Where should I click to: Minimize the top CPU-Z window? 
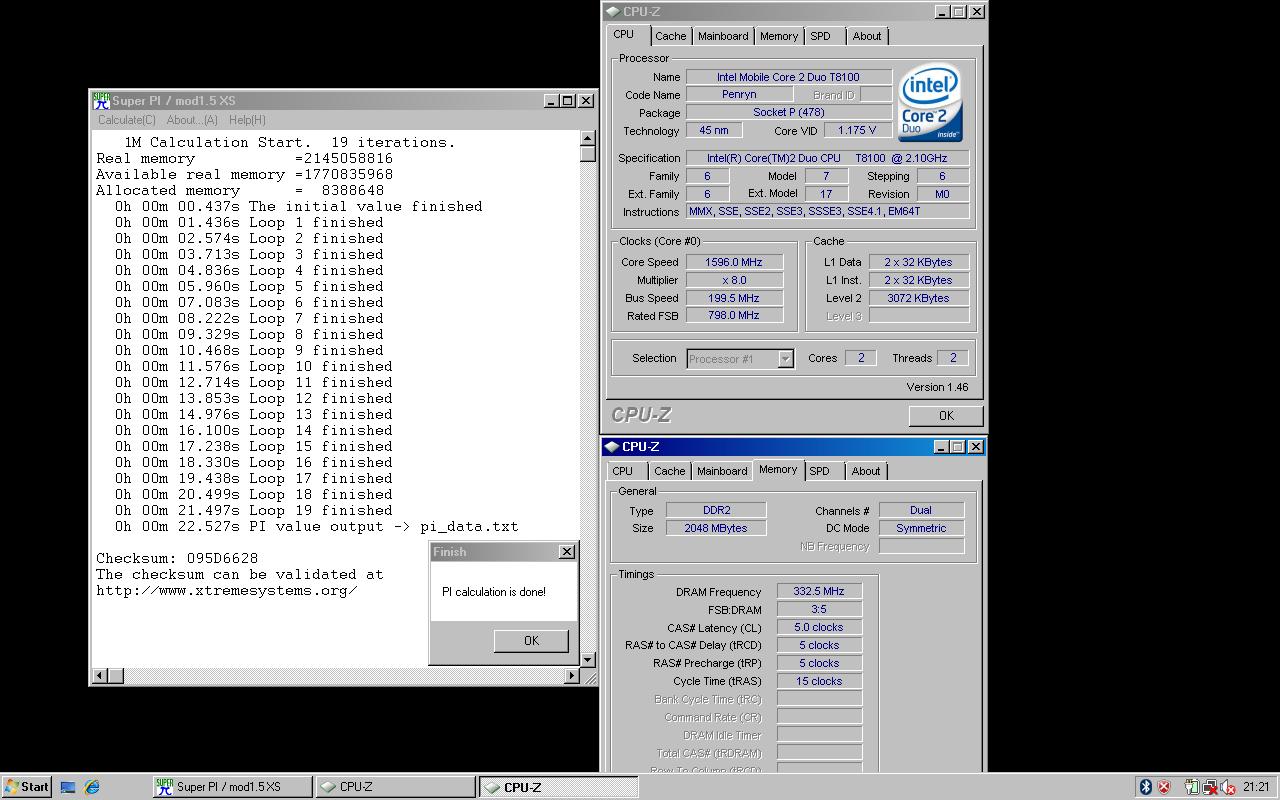(x=942, y=12)
